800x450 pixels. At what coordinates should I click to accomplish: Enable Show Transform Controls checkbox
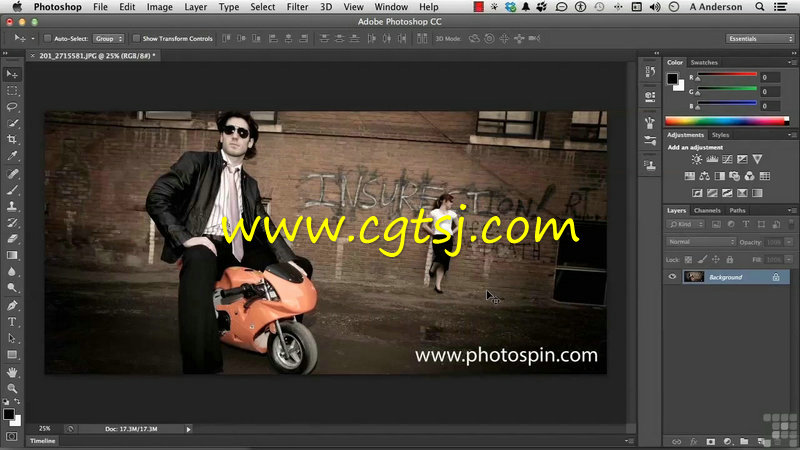point(136,38)
